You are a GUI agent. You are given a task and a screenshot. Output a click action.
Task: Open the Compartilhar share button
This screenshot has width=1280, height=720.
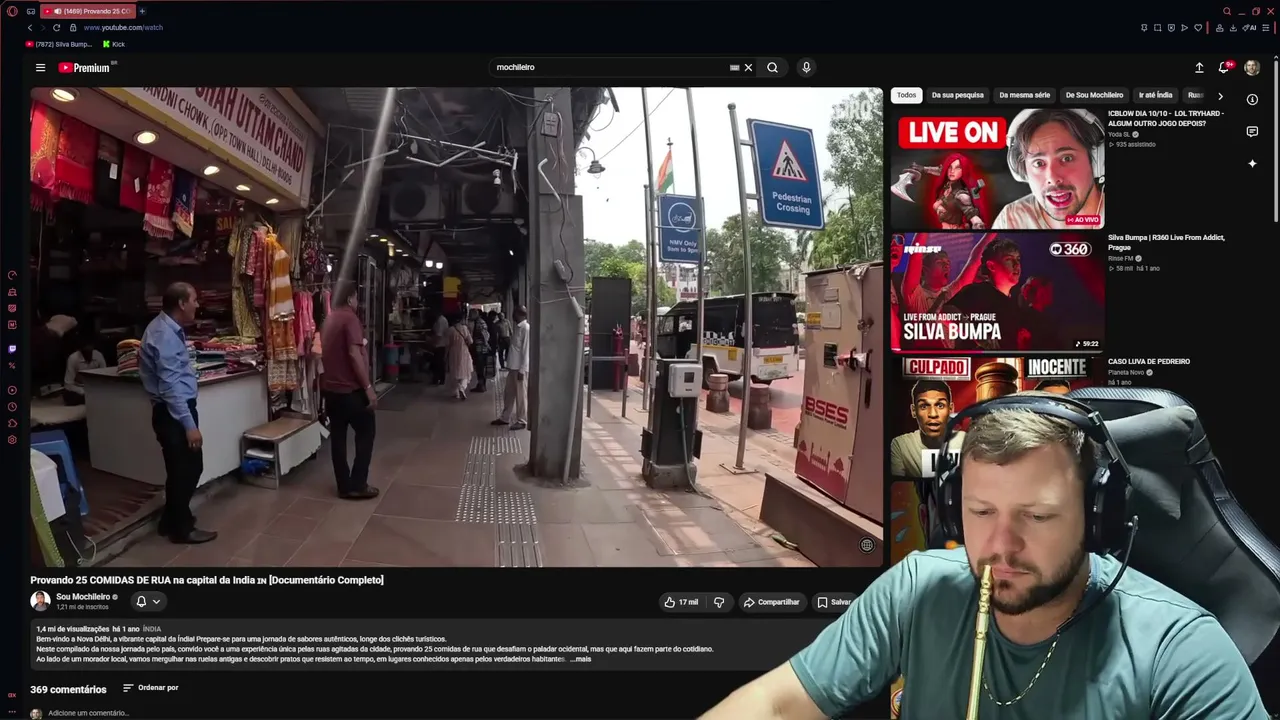coord(771,602)
